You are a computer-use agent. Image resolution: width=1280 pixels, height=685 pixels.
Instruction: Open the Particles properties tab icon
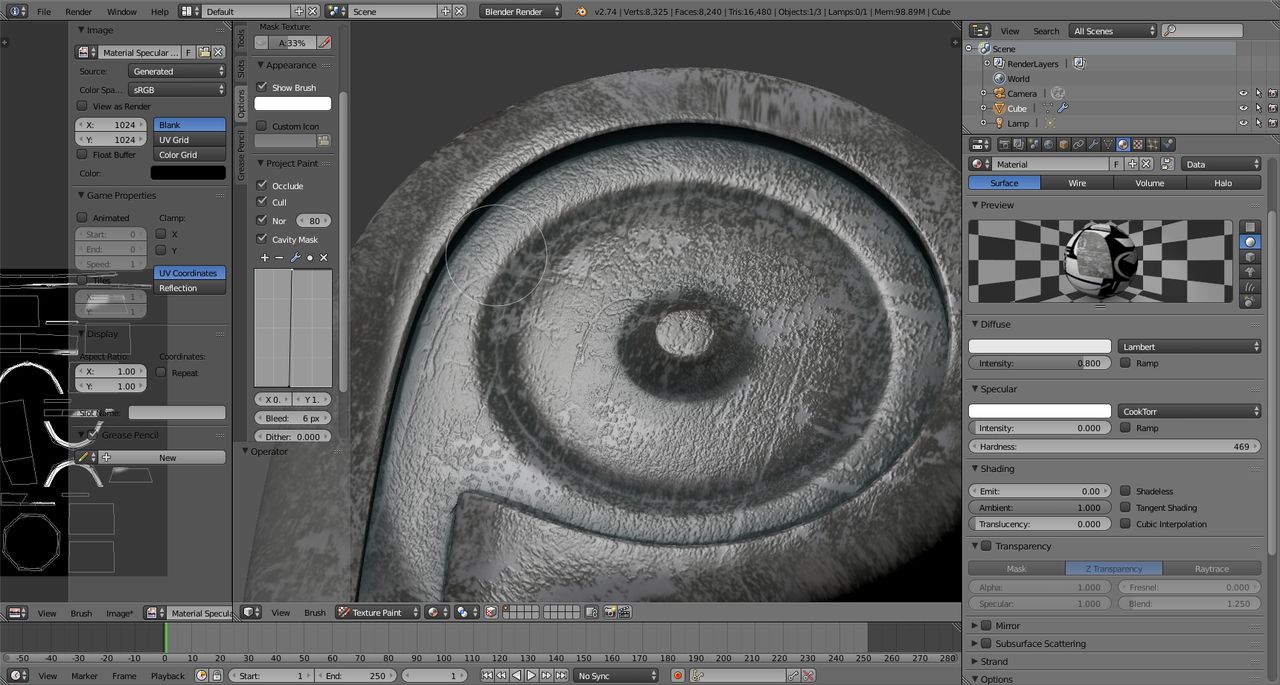click(1153, 144)
